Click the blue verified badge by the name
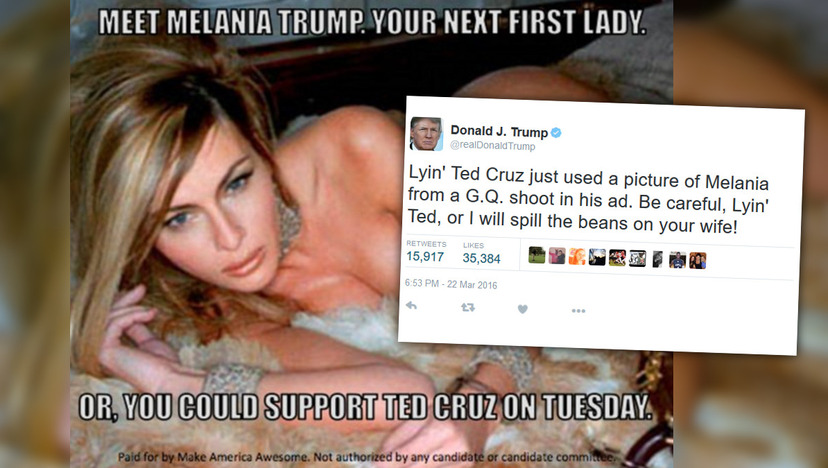 556,133
